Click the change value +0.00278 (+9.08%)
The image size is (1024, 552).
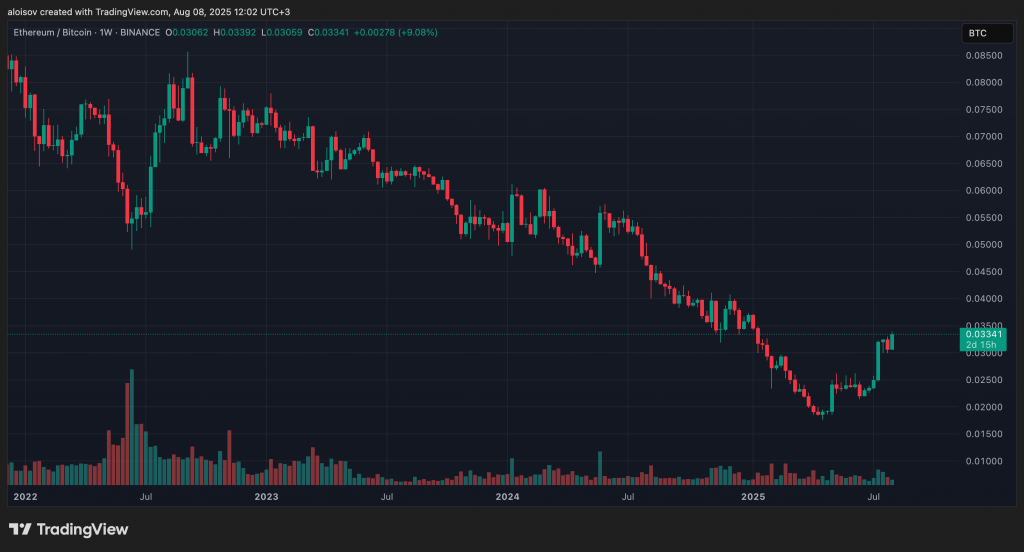coord(396,32)
